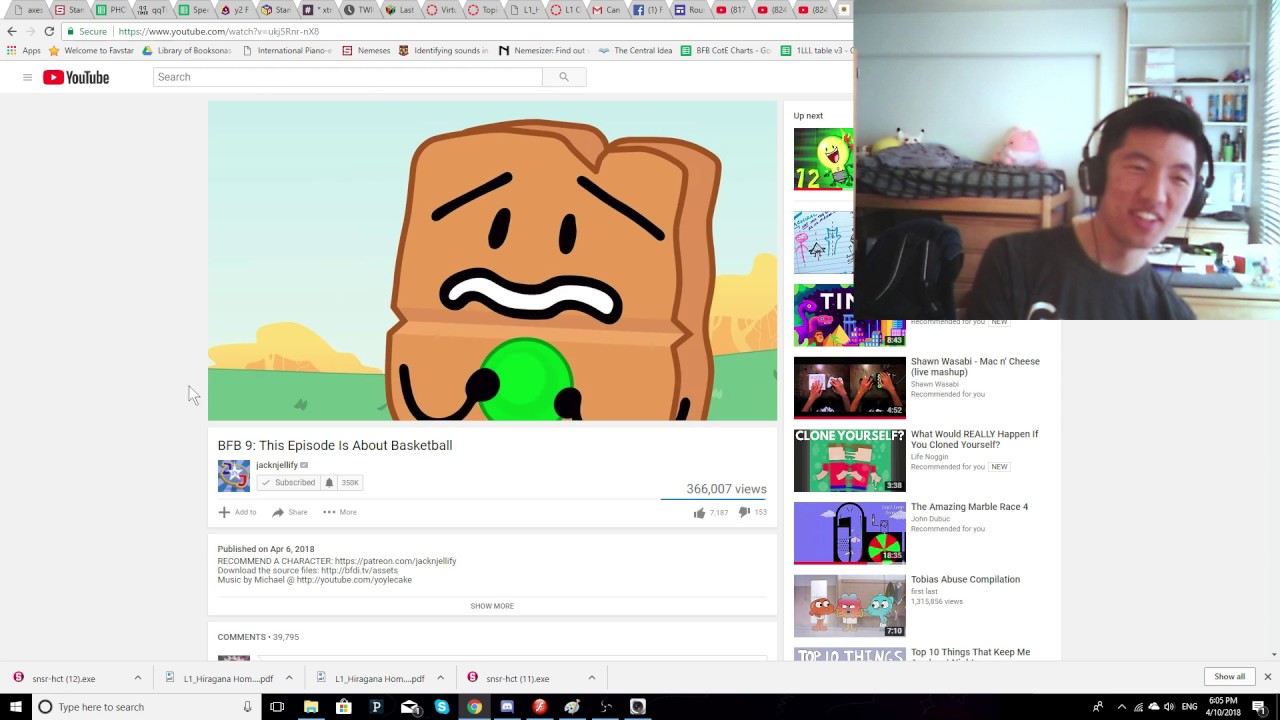
Task: Open the youtube.com/yoylecake link
Action: coord(354,580)
